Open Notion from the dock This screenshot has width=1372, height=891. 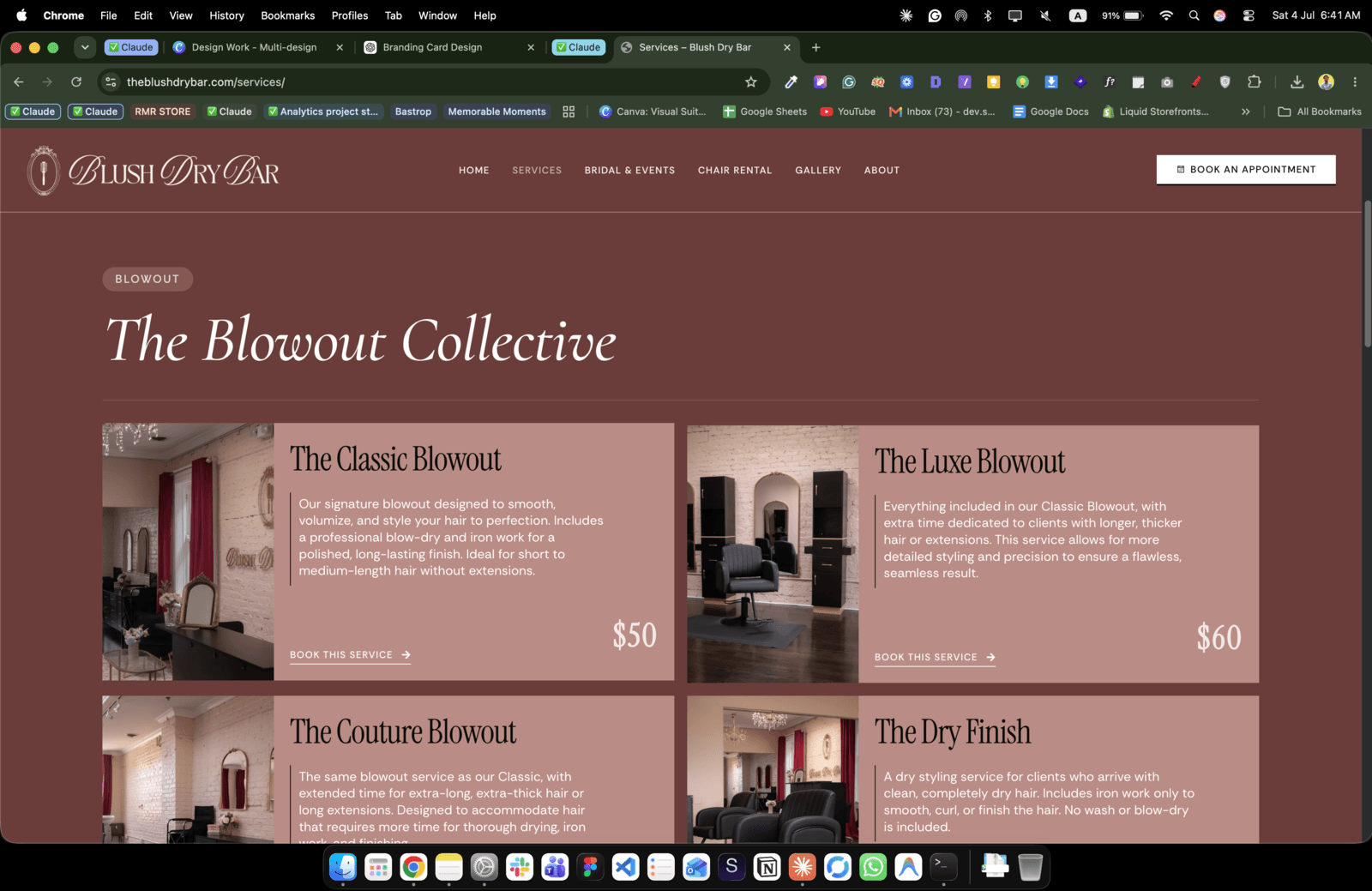767,867
